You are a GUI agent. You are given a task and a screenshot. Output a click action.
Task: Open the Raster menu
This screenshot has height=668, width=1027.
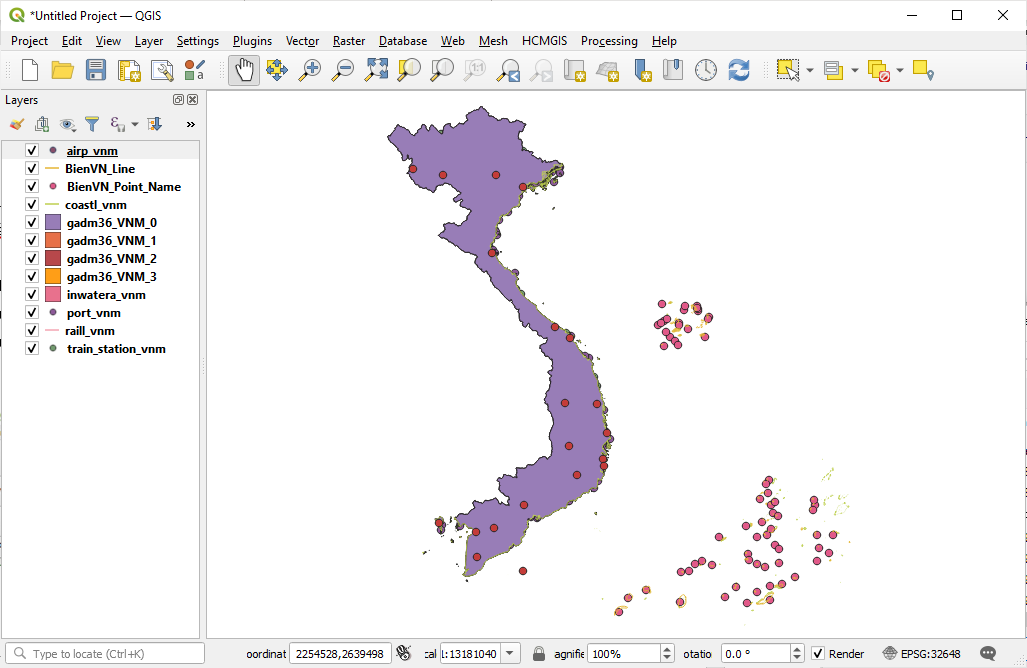click(348, 41)
